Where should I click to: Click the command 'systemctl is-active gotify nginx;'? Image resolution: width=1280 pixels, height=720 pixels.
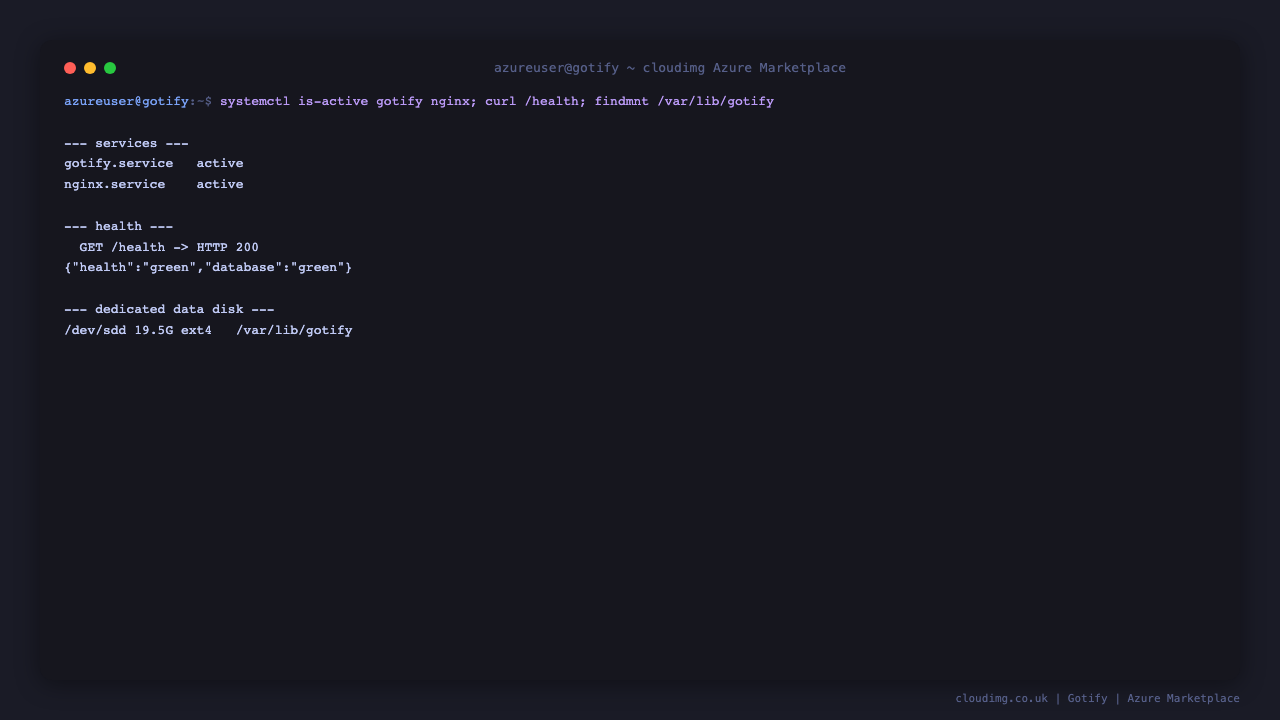click(348, 101)
